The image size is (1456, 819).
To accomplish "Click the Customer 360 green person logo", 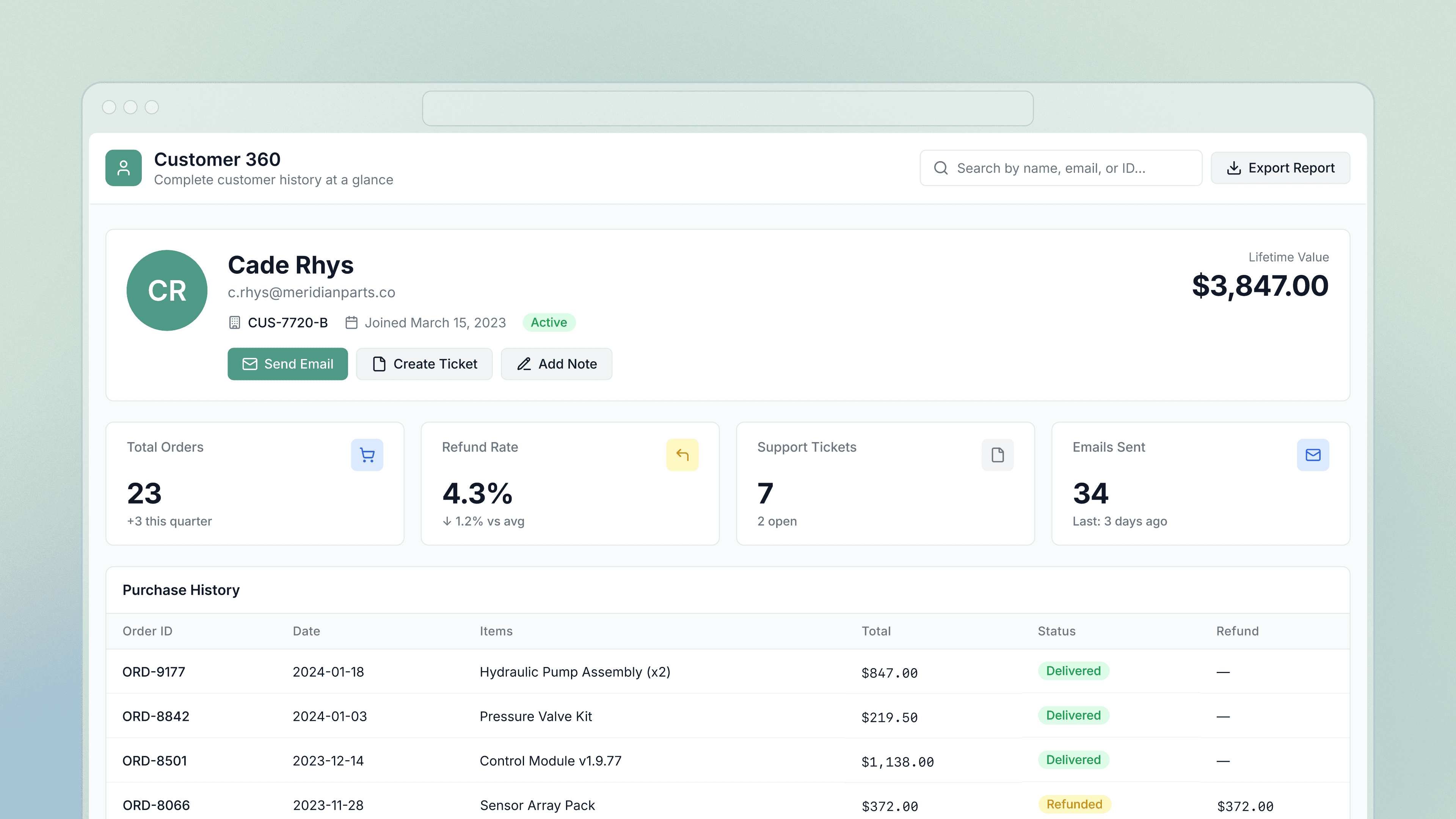I will click(123, 168).
